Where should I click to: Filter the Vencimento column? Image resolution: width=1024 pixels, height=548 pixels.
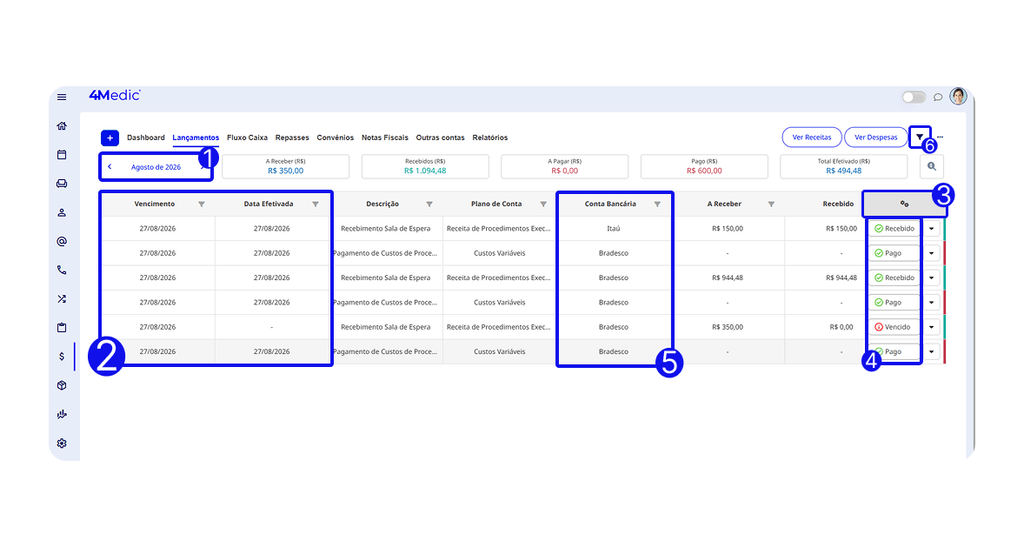[x=202, y=204]
